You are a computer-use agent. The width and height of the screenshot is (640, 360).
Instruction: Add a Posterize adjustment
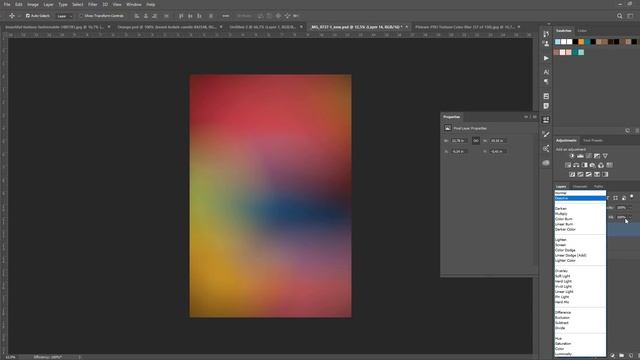580,174
